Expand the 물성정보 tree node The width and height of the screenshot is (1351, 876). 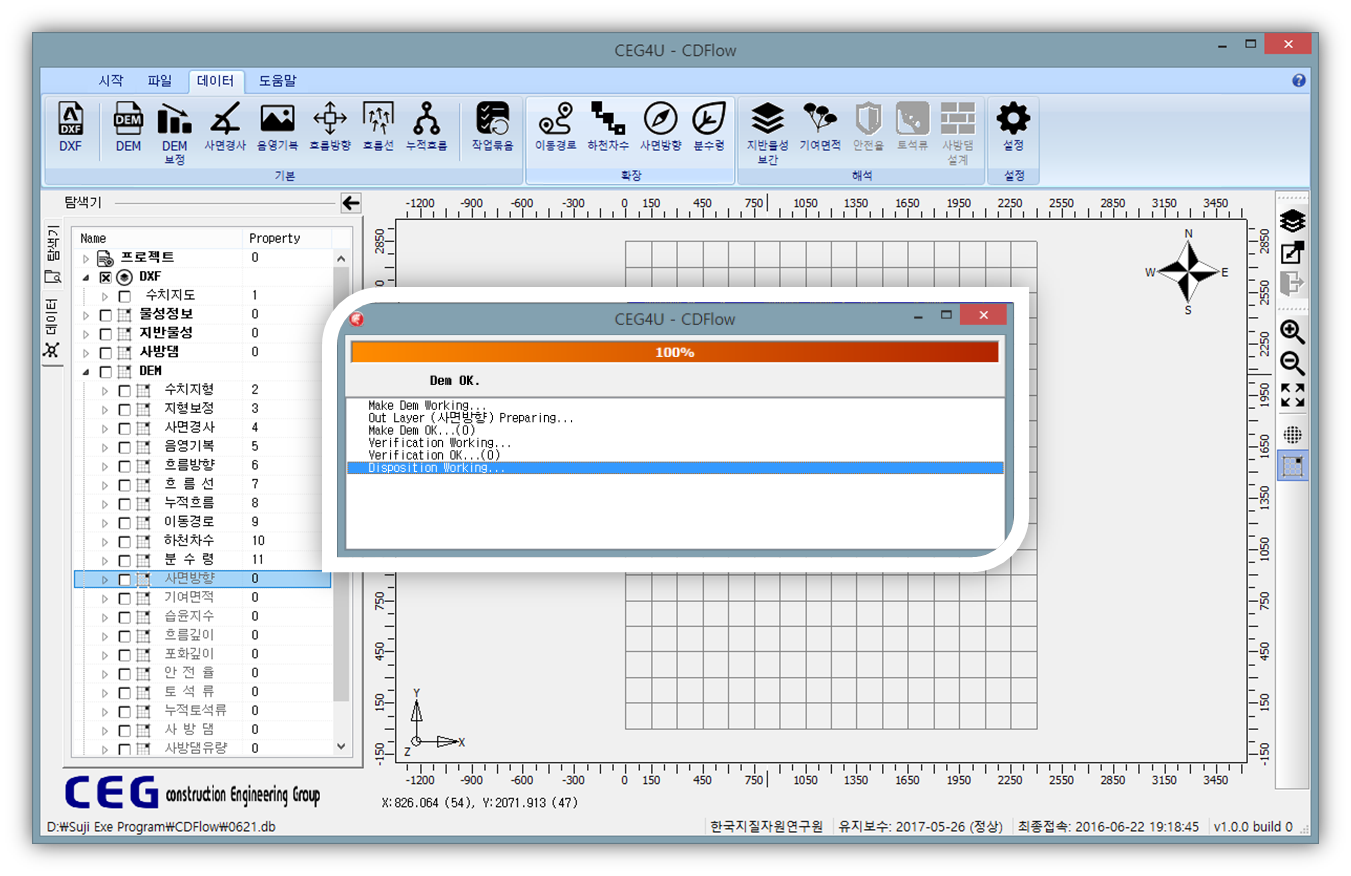click(85, 315)
